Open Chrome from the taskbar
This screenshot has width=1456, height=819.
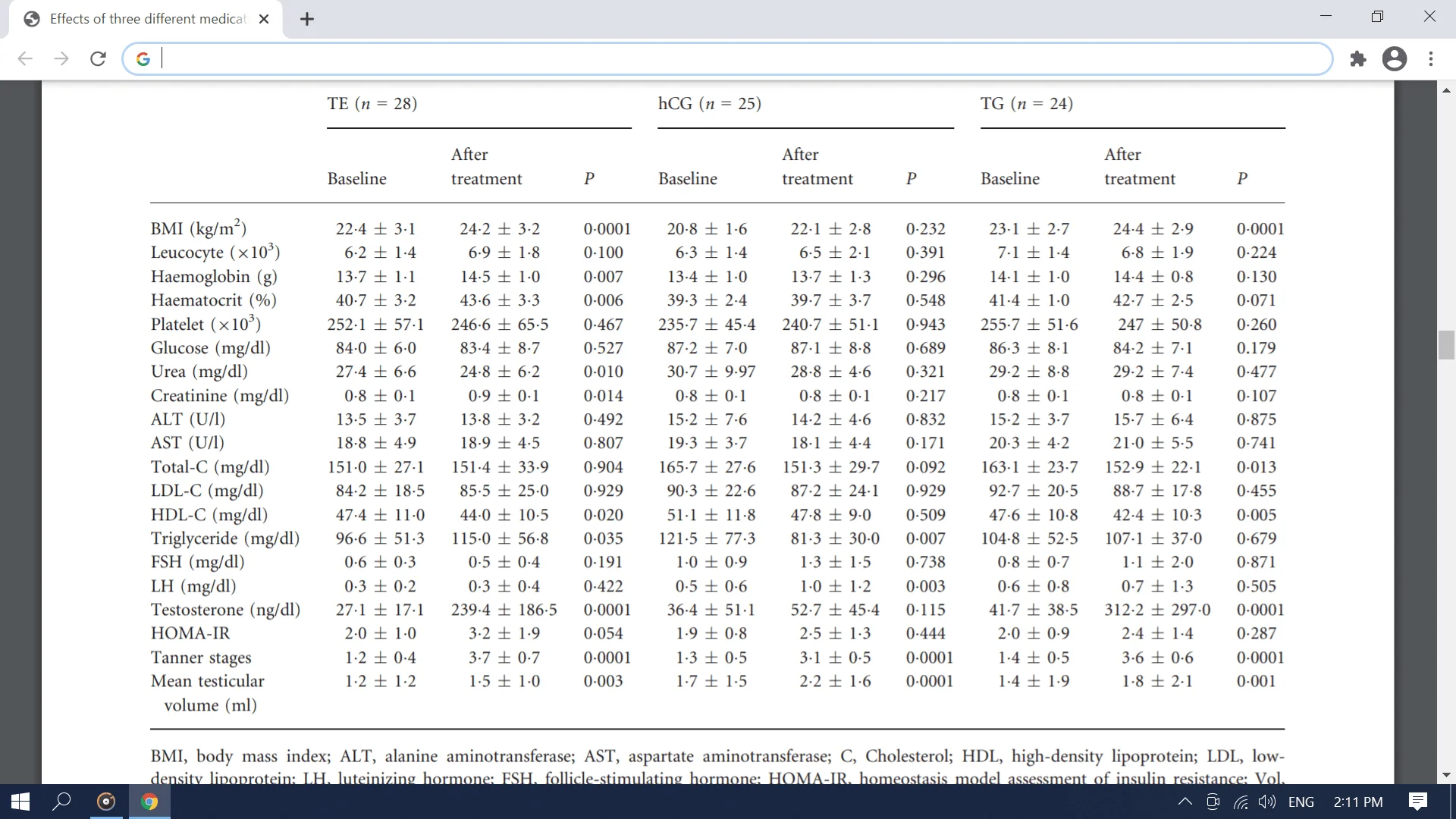tap(149, 802)
